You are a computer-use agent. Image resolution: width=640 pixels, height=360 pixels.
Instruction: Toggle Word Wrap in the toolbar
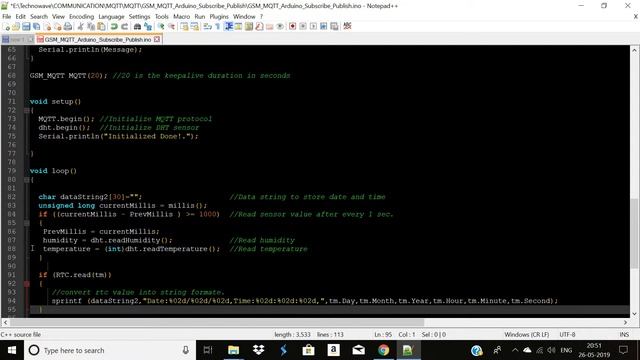(x=208, y=27)
